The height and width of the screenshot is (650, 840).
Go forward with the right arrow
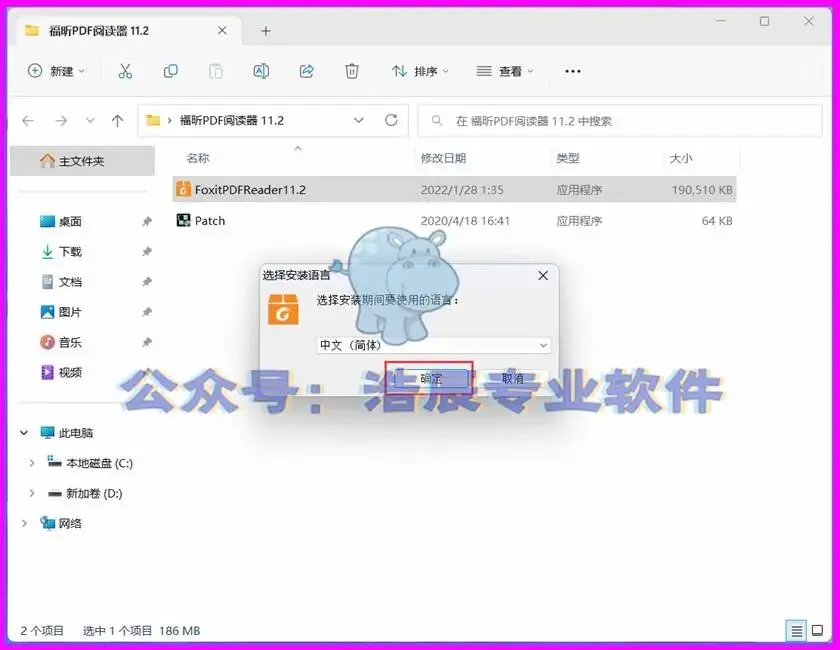(x=61, y=121)
